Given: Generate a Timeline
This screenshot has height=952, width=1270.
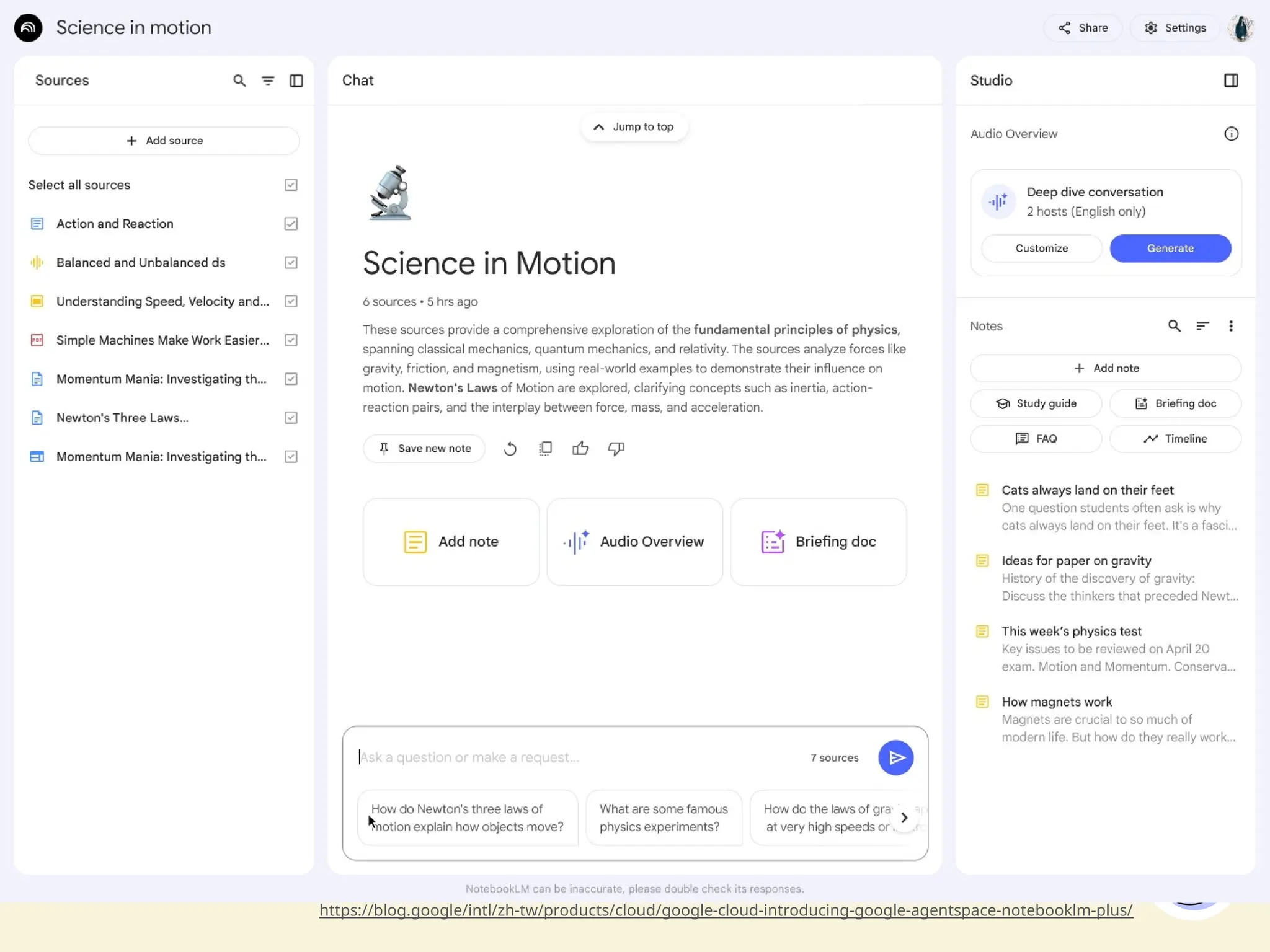Looking at the screenshot, I should pyautogui.click(x=1175, y=439).
